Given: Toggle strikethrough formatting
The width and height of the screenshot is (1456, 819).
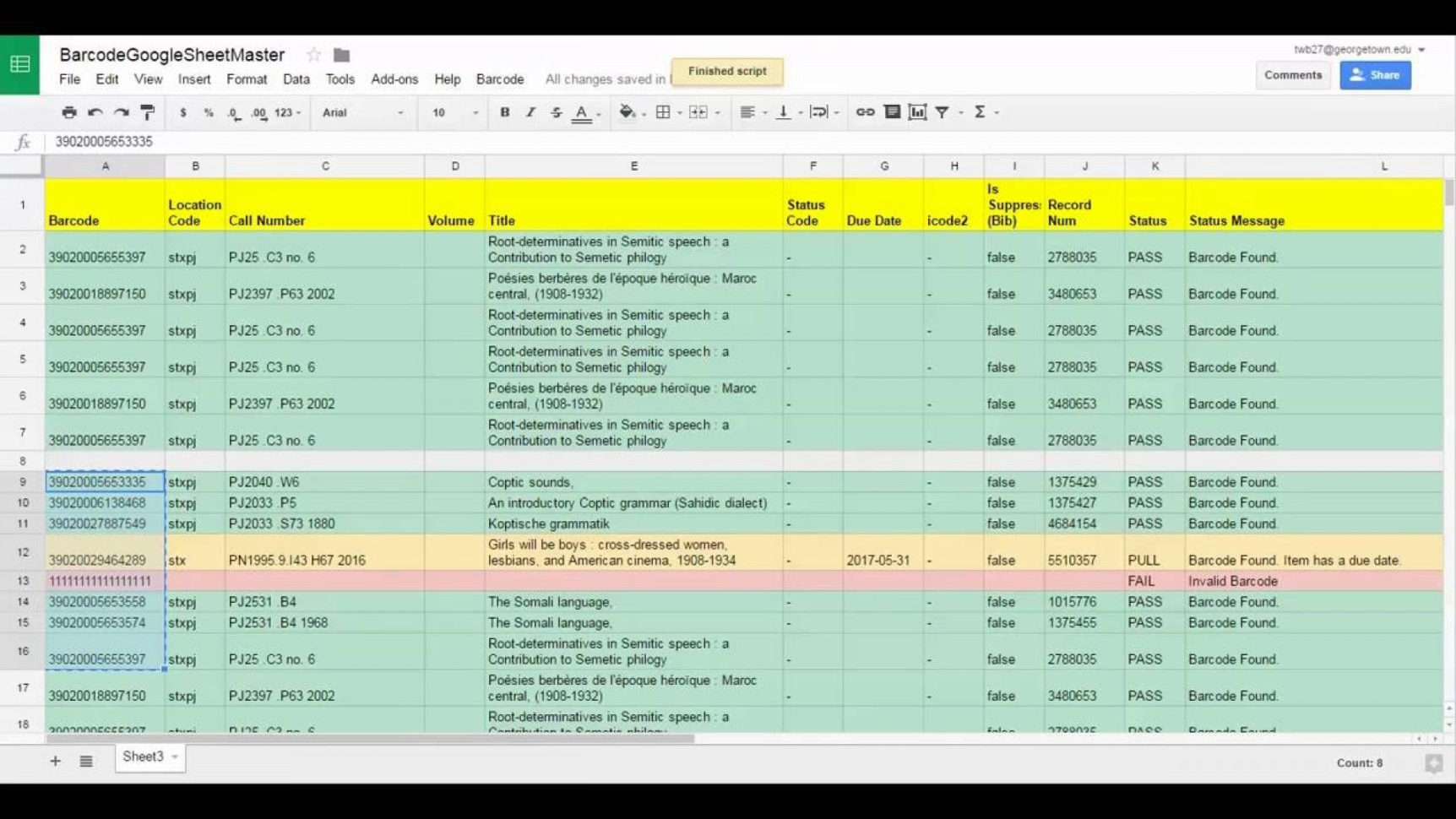Looking at the screenshot, I should click(x=556, y=112).
